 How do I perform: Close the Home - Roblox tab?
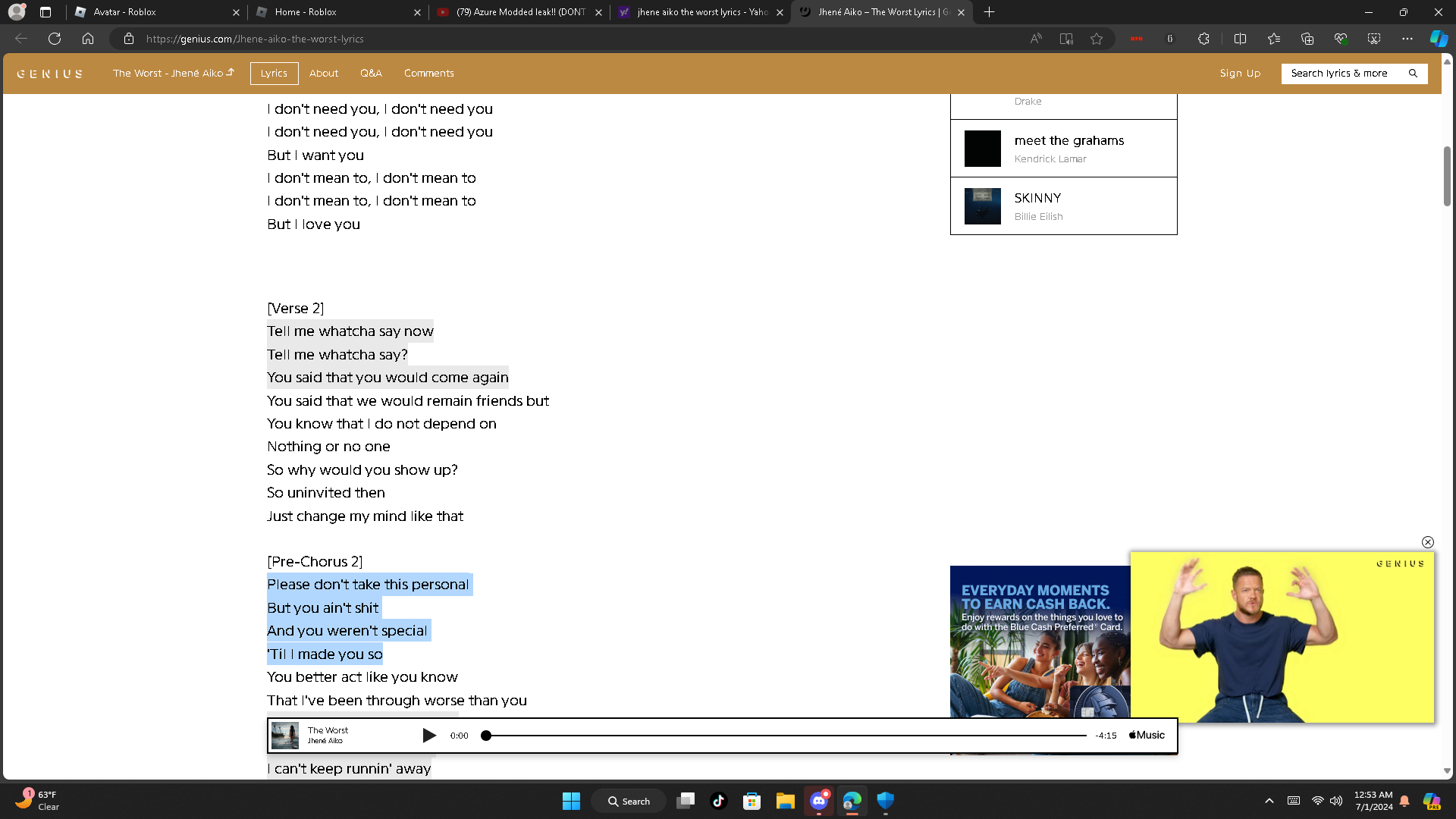[x=417, y=12]
